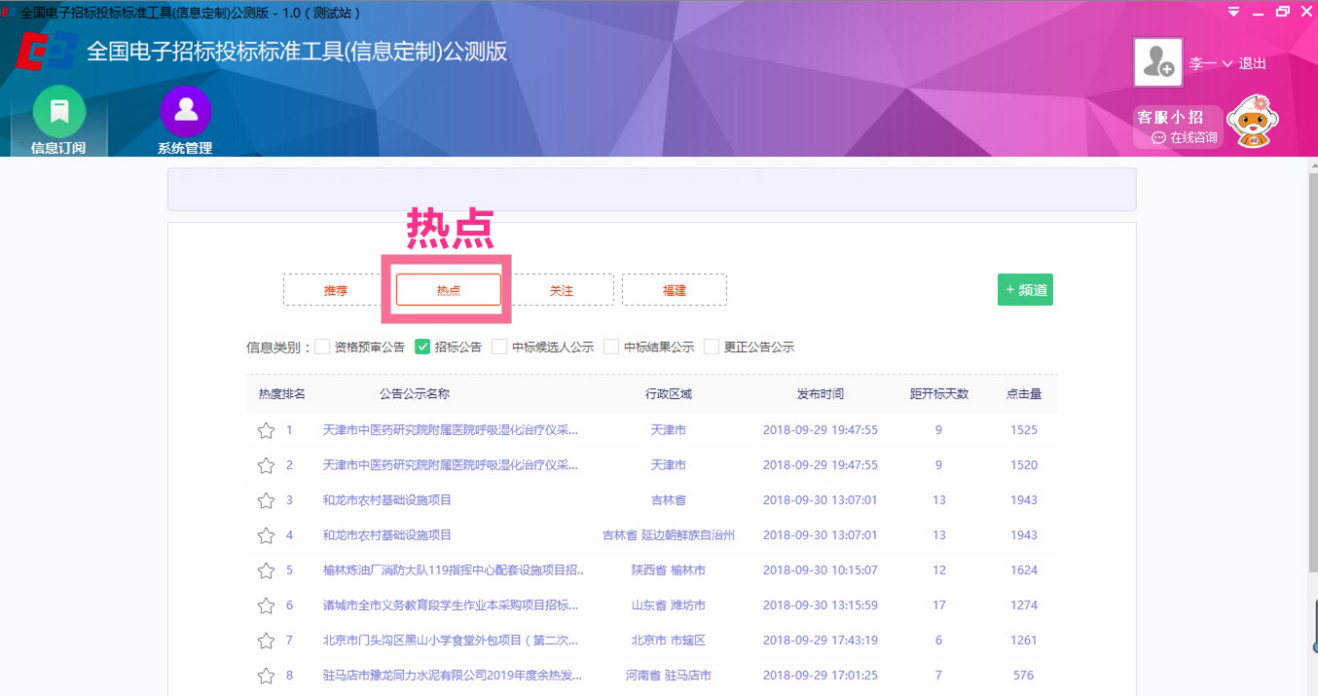Click the 点击量 column header
This screenshot has height=696, width=1318.
1024,394
